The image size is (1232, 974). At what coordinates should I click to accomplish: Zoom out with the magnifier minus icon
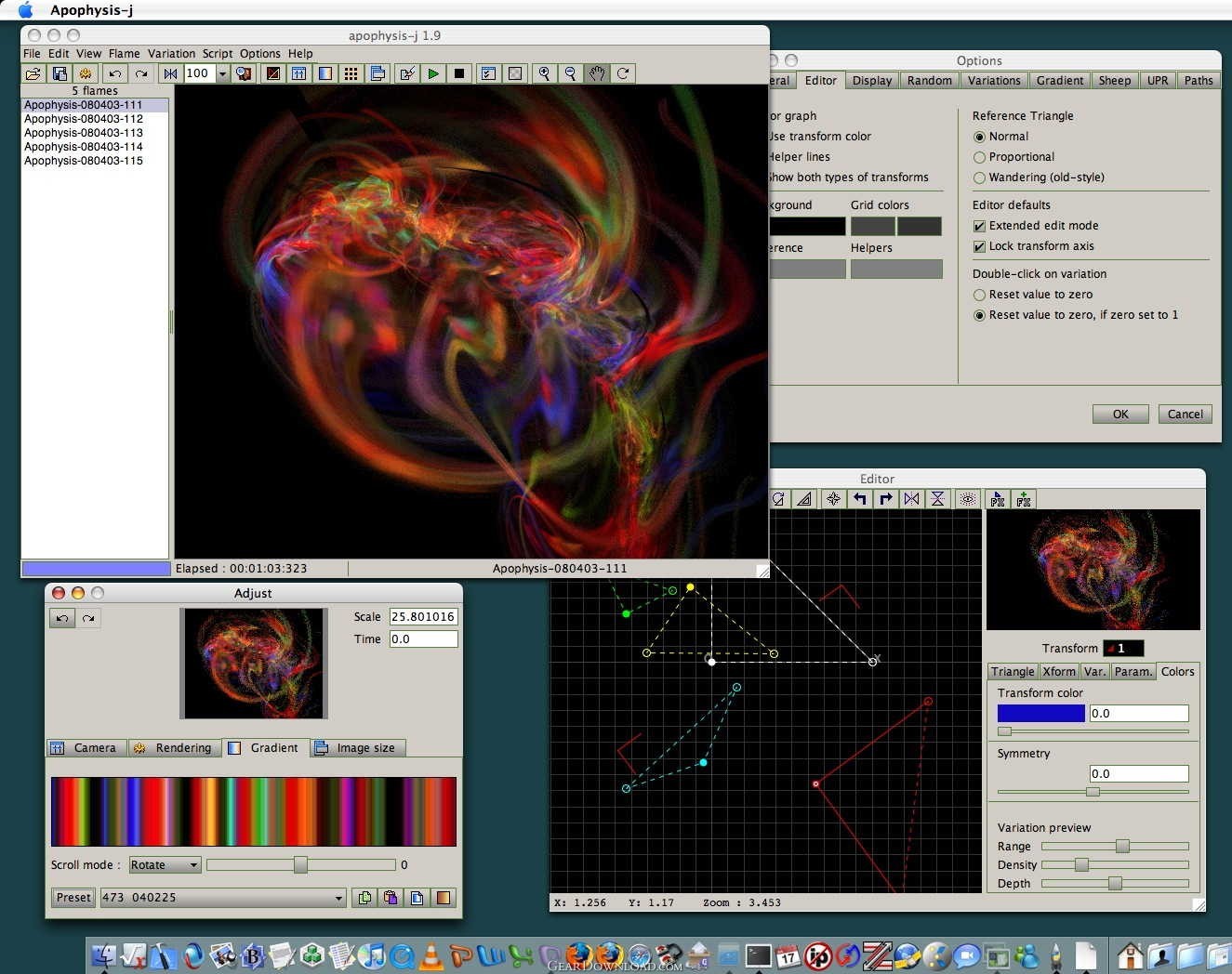(570, 73)
